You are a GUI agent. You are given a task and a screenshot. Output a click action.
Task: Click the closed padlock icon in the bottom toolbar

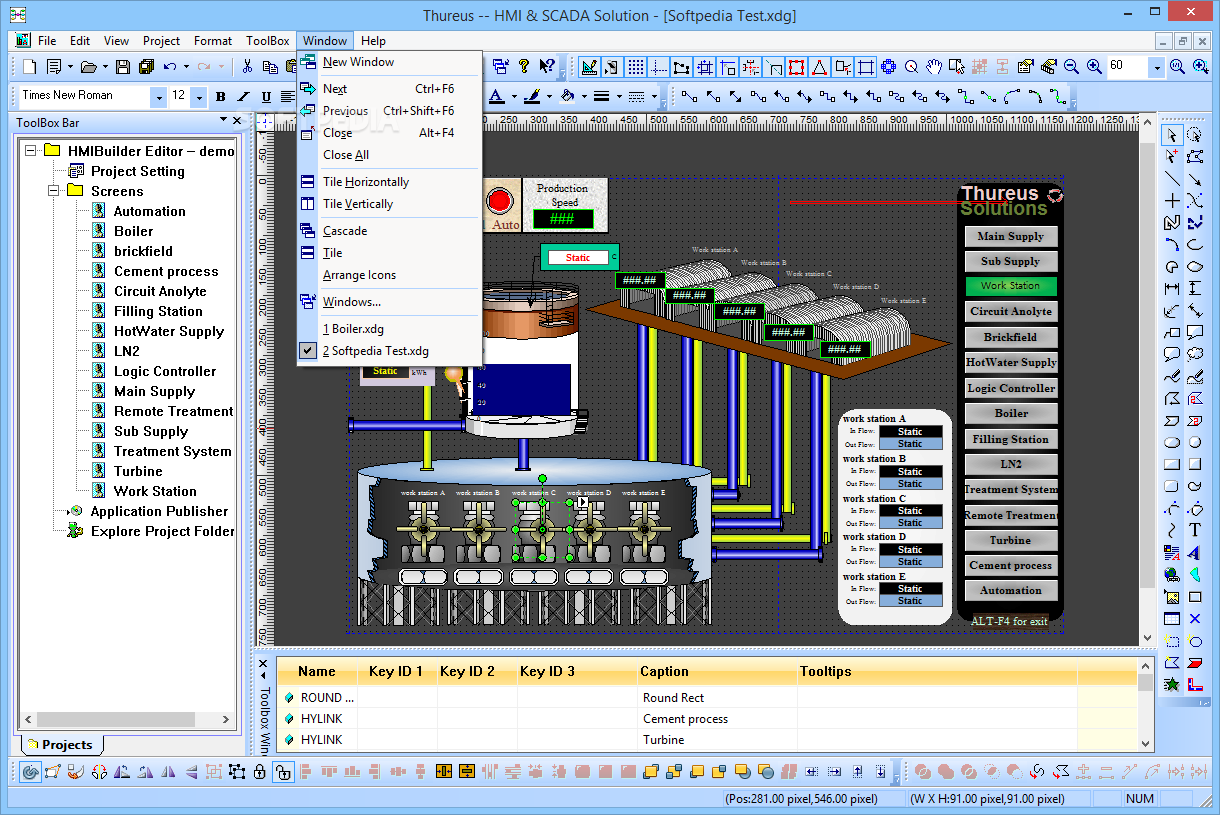[x=260, y=772]
